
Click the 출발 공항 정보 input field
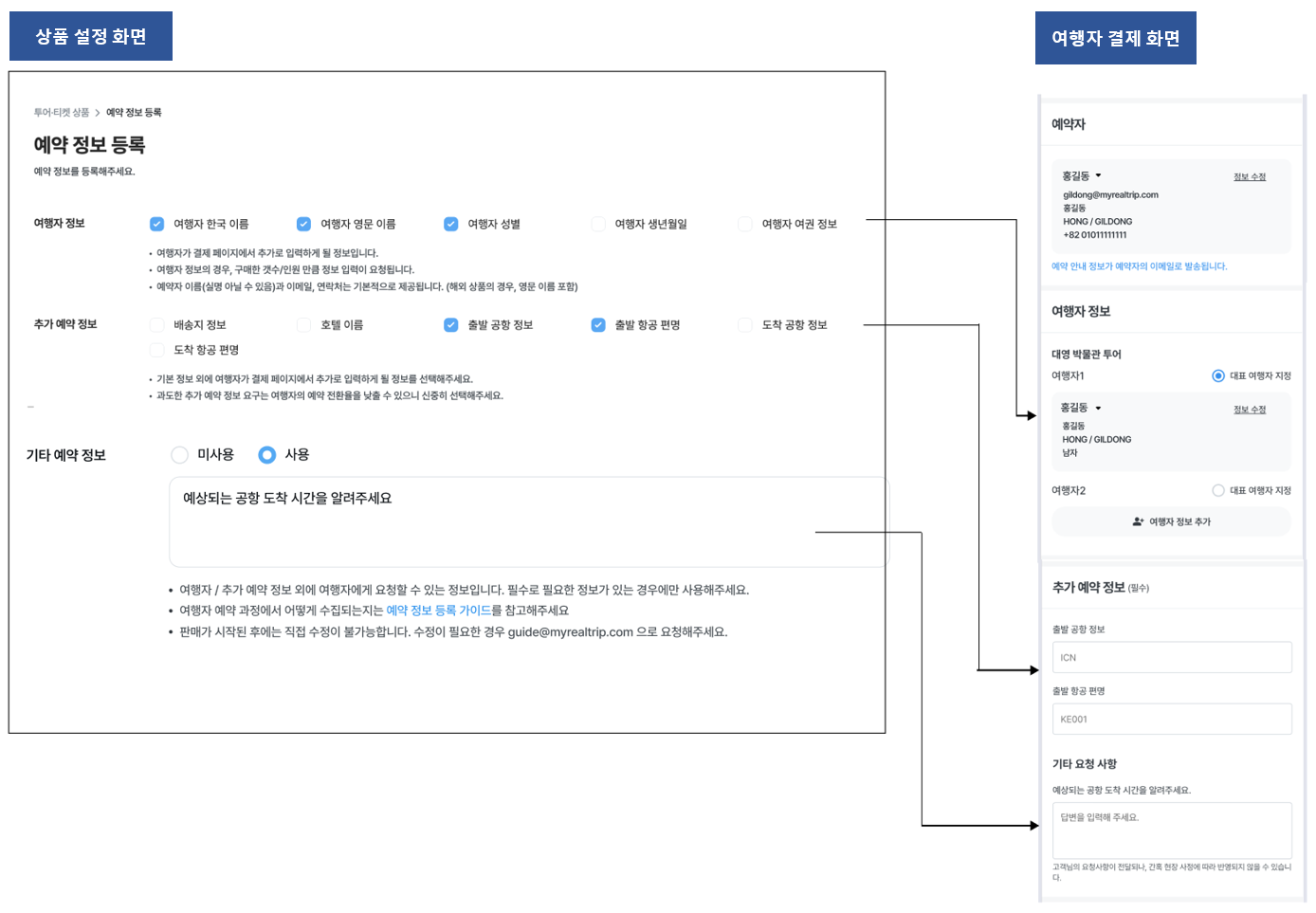coord(1171,657)
